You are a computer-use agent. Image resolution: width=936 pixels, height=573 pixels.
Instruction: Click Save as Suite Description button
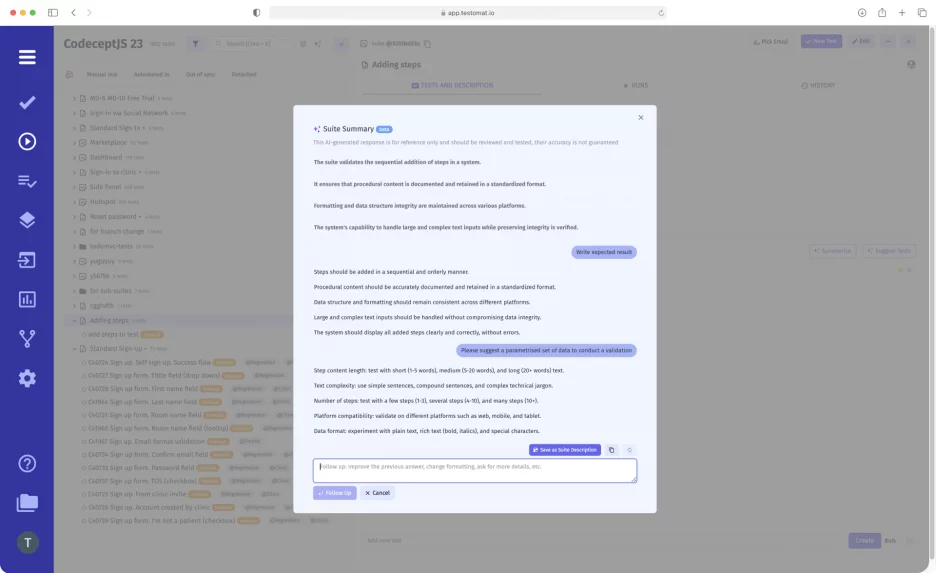(565, 450)
